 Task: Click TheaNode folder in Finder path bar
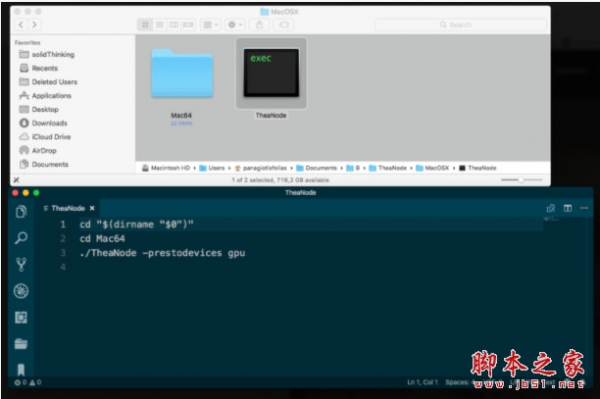click(x=388, y=168)
